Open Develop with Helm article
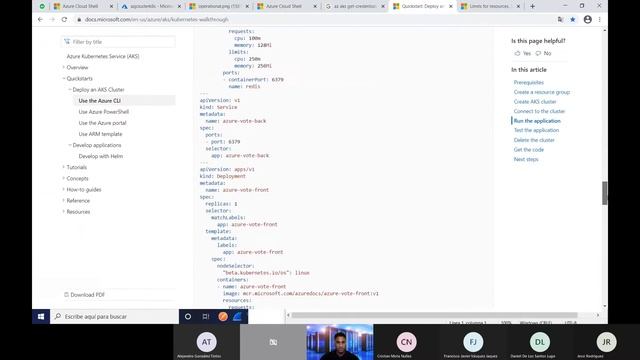Screen dimensions: 640x360 click(x=101, y=156)
